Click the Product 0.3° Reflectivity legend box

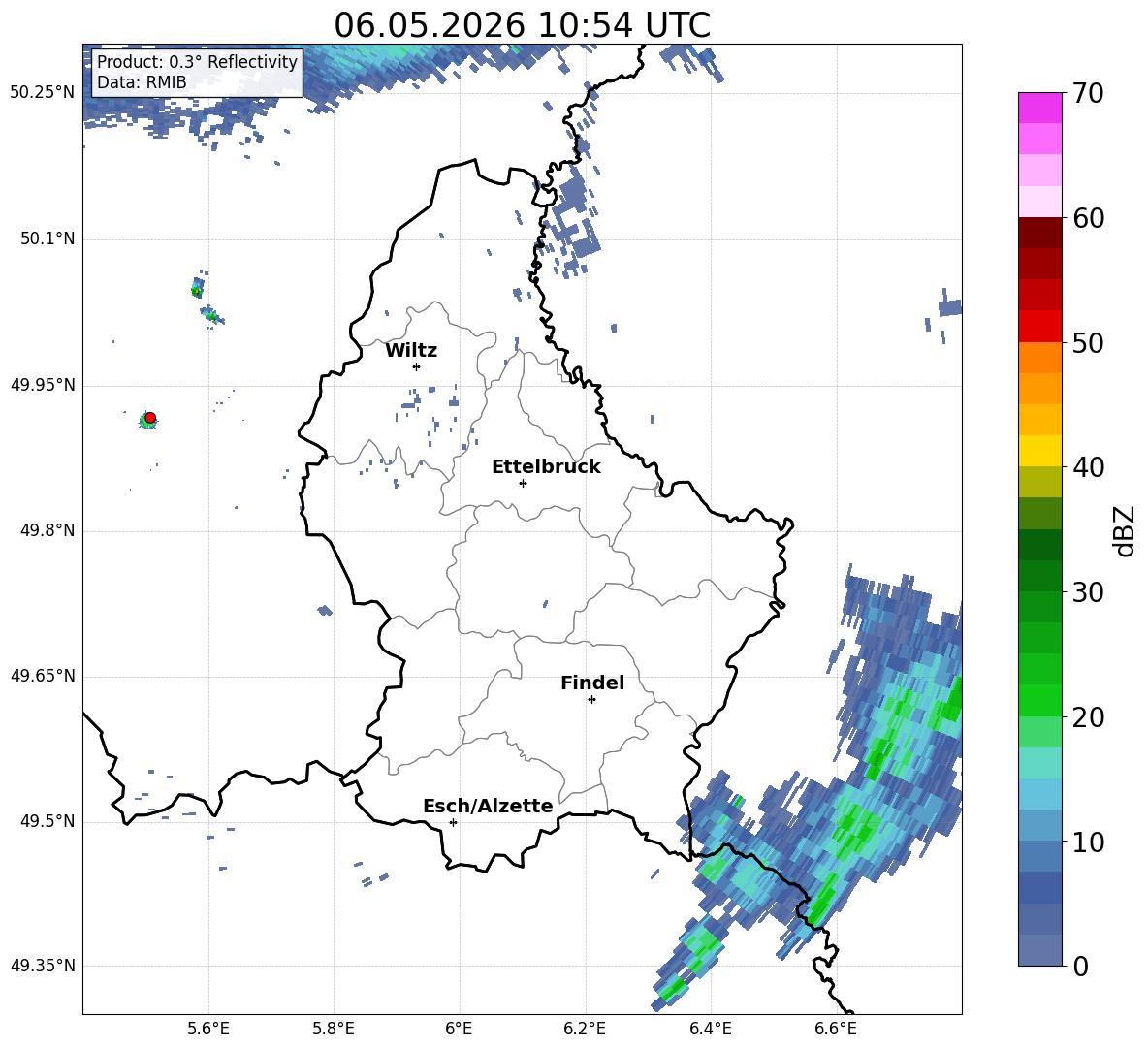(197, 72)
